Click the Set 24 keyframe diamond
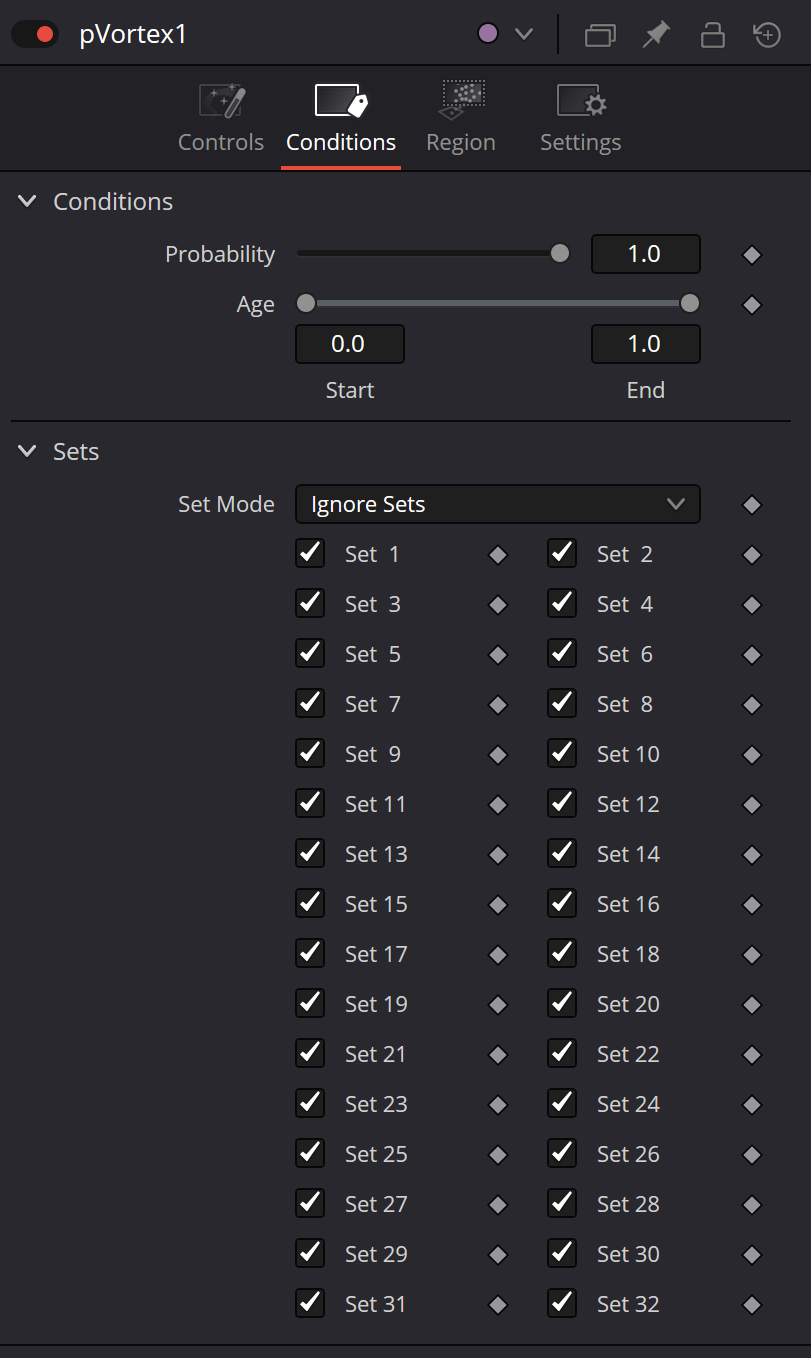Viewport: 811px width, 1358px height. (x=752, y=1105)
